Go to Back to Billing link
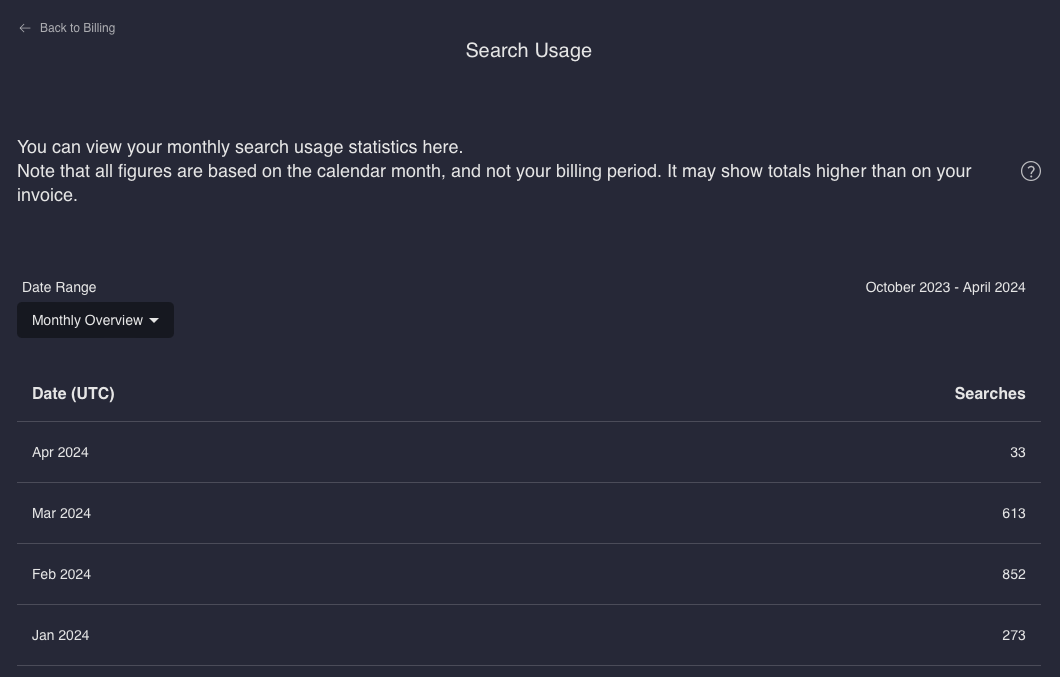The image size is (1060, 677). [77, 28]
